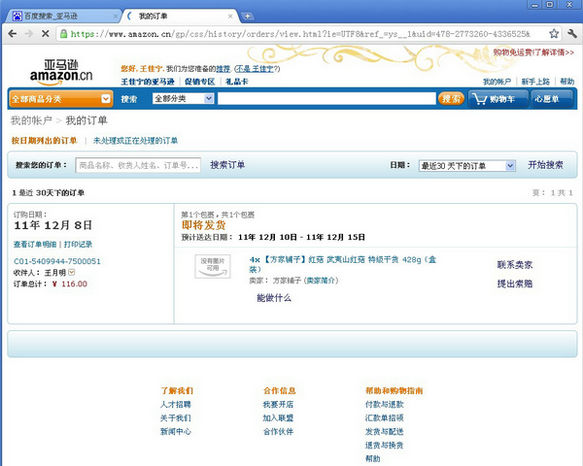Go back with the browser back arrow
The width and height of the screenshot is (583, 466).
(12, 33)
